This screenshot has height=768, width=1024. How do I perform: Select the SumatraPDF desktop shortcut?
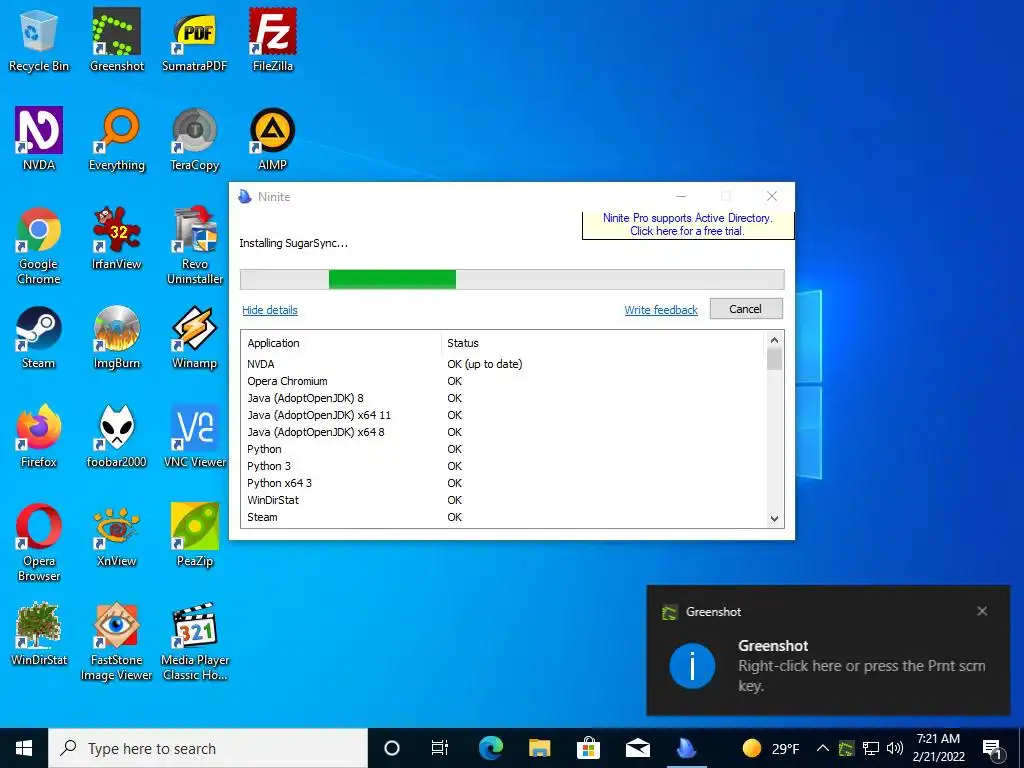(195, 39)
